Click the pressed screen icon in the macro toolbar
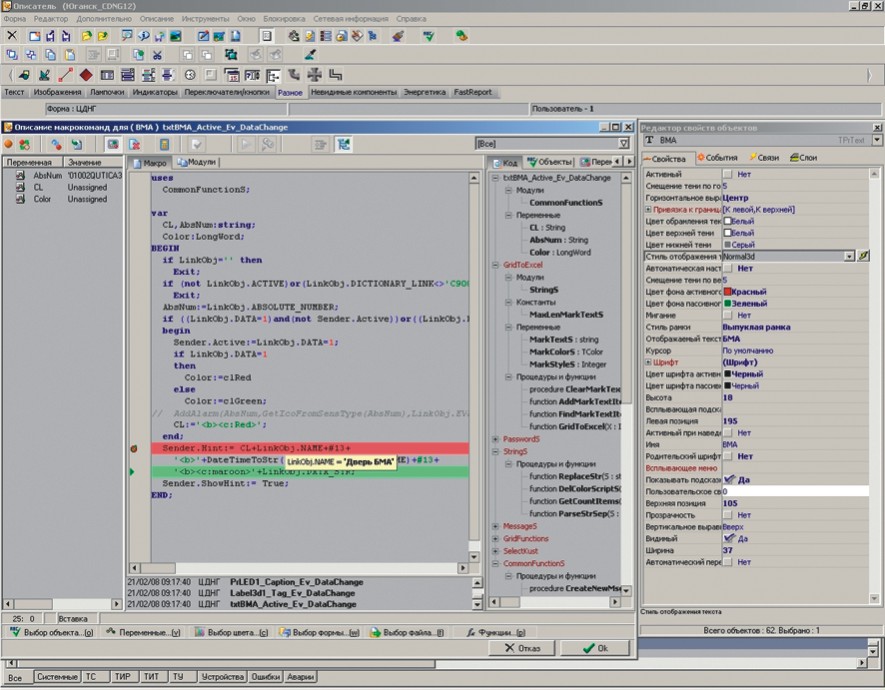 pyautogui.click(x=113, y=144)
